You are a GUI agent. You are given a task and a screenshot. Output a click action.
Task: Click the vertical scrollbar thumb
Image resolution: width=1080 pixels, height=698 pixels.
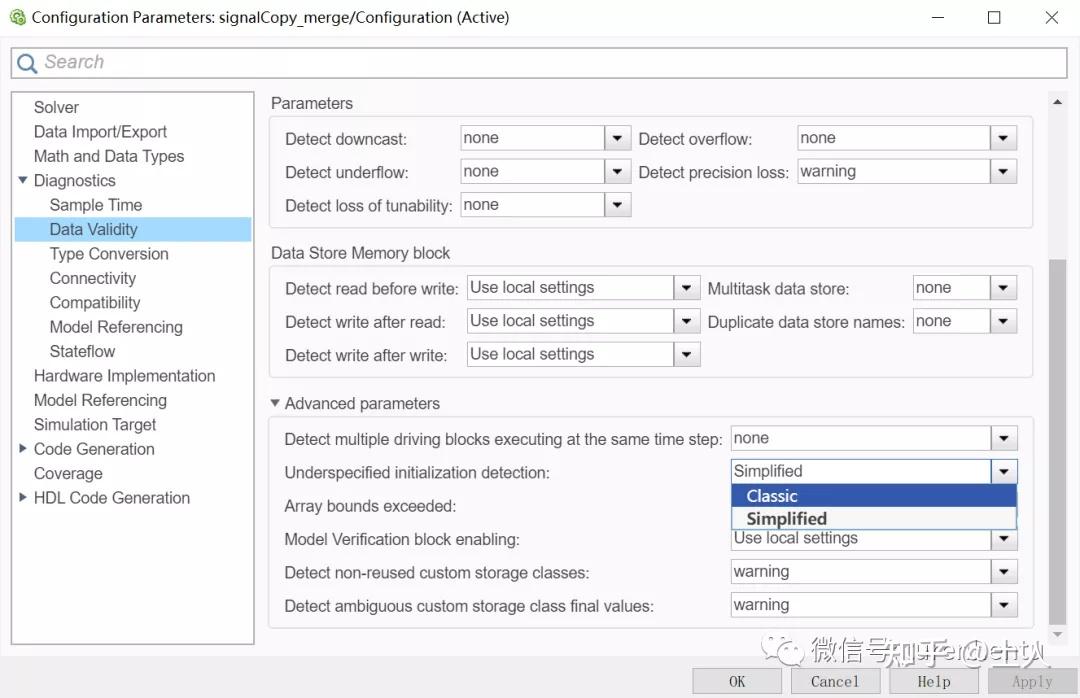click(x=1057, y=441)
